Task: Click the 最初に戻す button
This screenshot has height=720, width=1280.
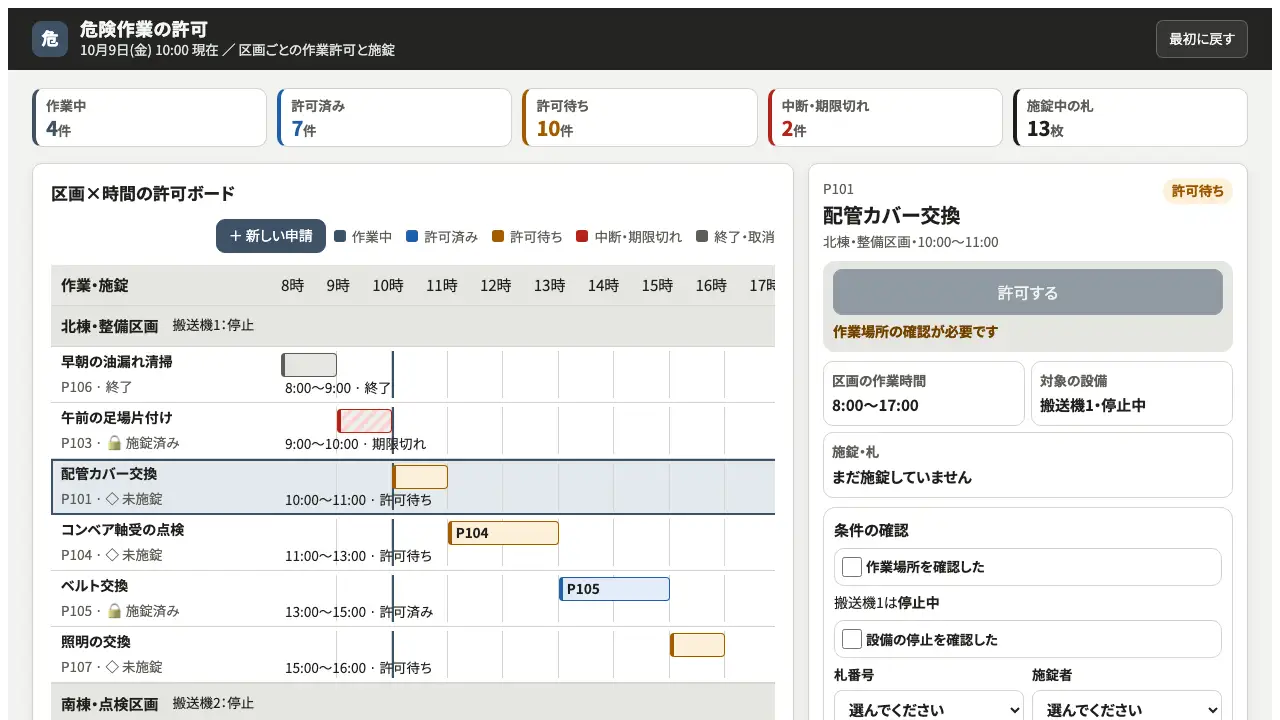Action: tap(1201, 39)
